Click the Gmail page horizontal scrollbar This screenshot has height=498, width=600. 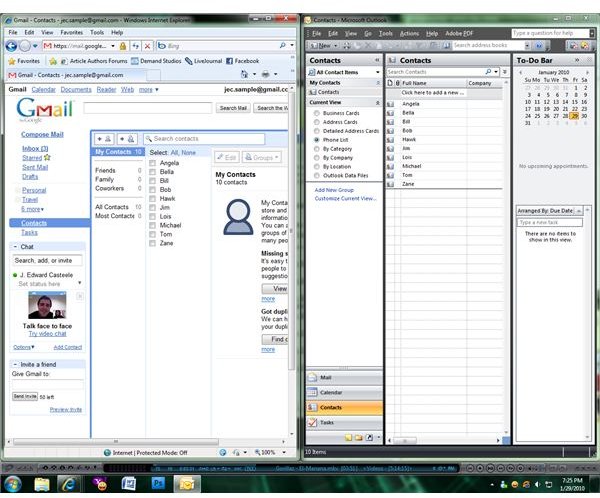click(x=116, y=441)
